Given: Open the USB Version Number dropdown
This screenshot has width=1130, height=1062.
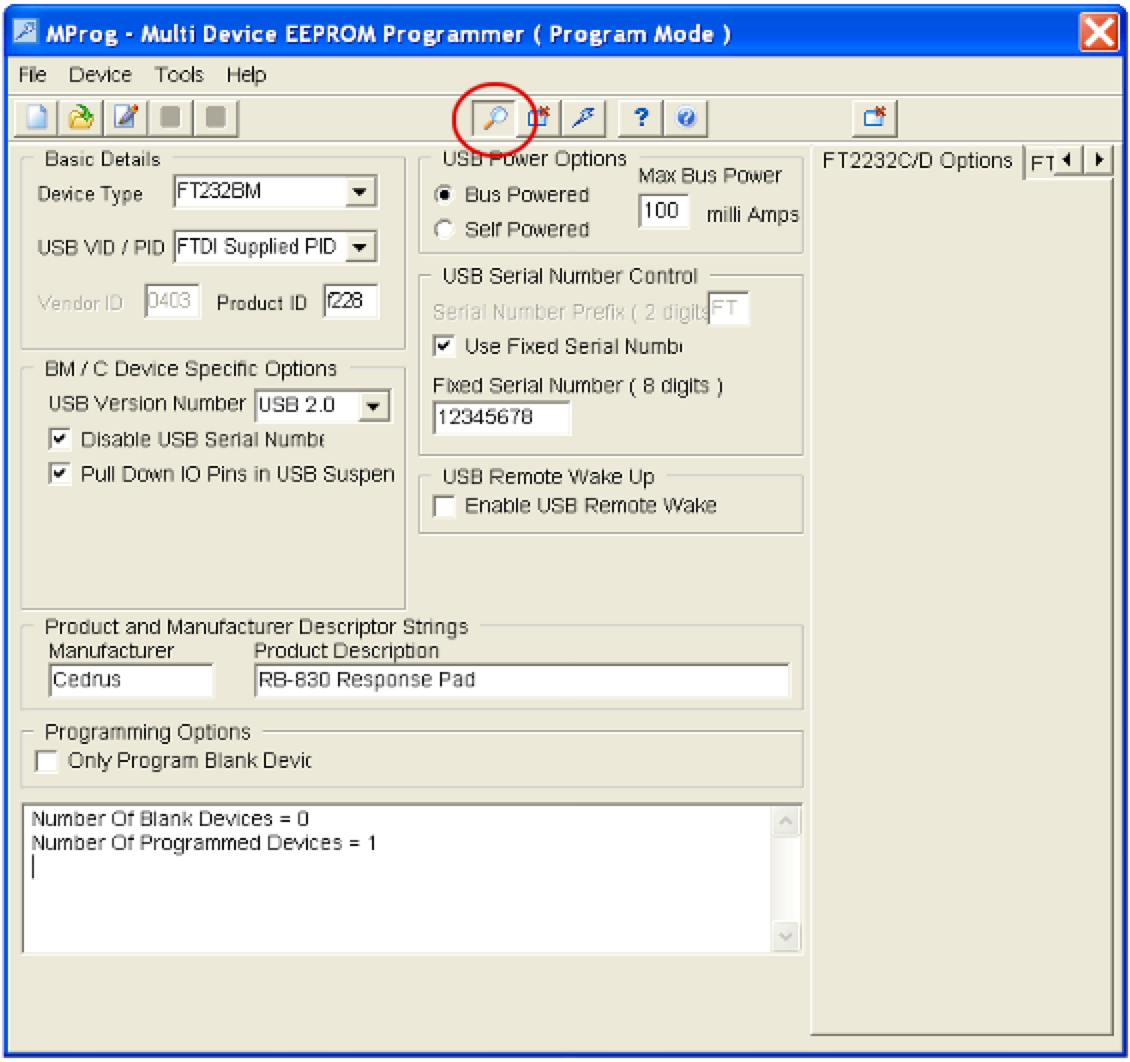Looking at the screenshot, I should 374,405.
